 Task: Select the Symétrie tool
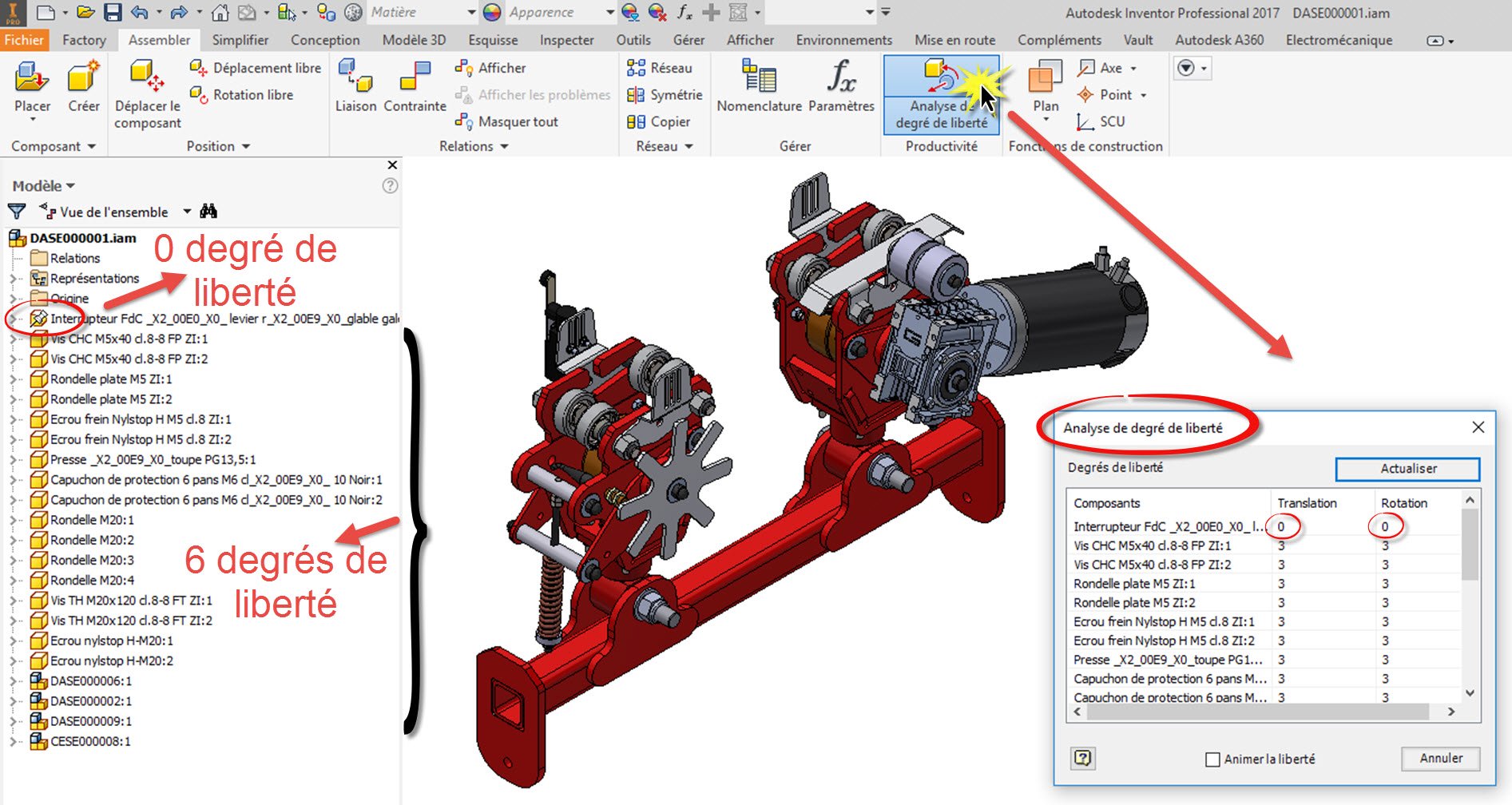point(663,94)
